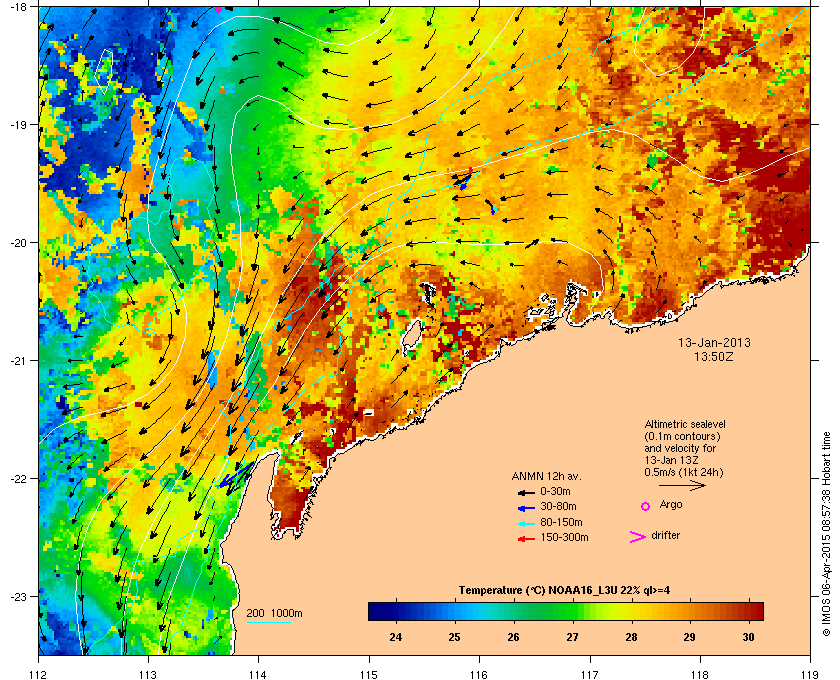Click the longitude axis label '116'
840x680 pixels.
(x=479, y=674)
